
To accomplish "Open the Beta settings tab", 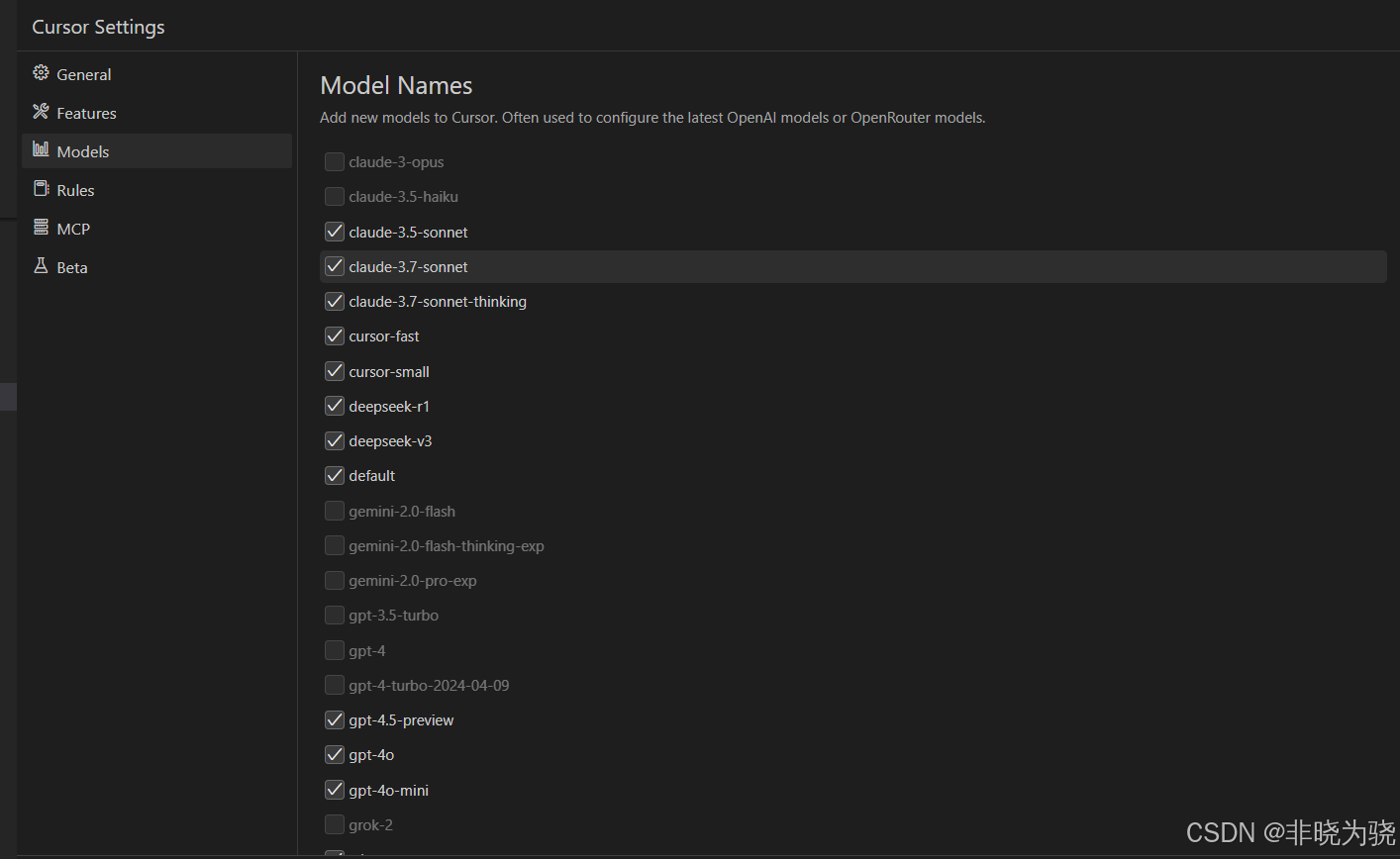I will (x=156, y=267).
